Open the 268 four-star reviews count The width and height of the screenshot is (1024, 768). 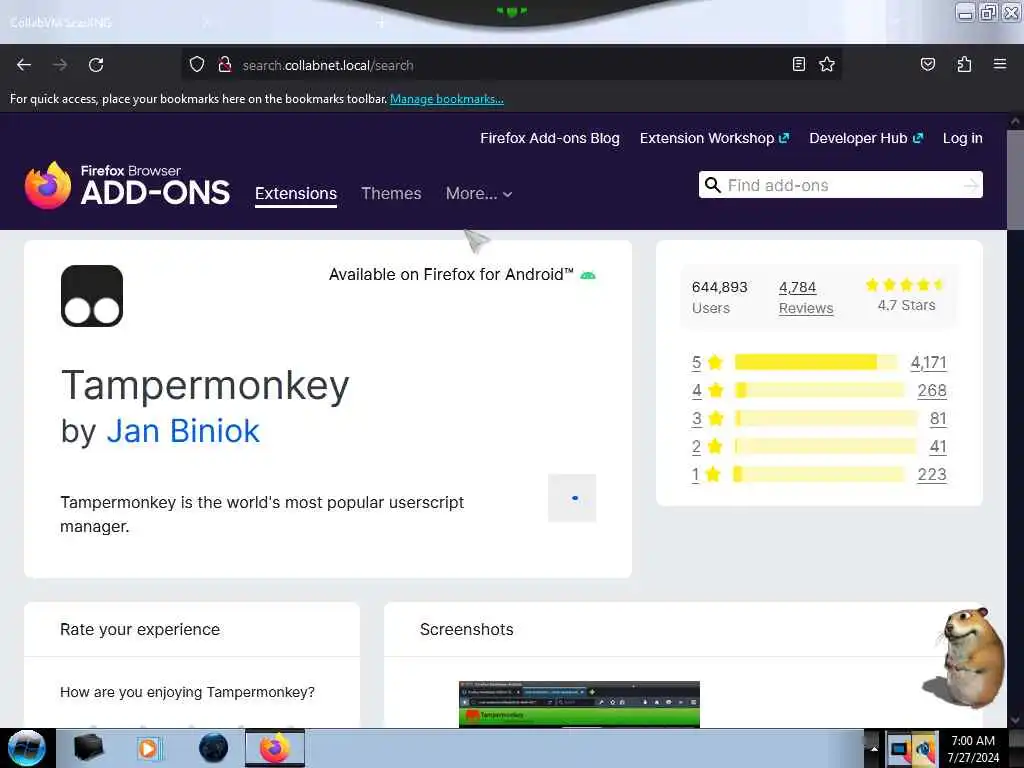pyautogui.click(x=932, y=390)
